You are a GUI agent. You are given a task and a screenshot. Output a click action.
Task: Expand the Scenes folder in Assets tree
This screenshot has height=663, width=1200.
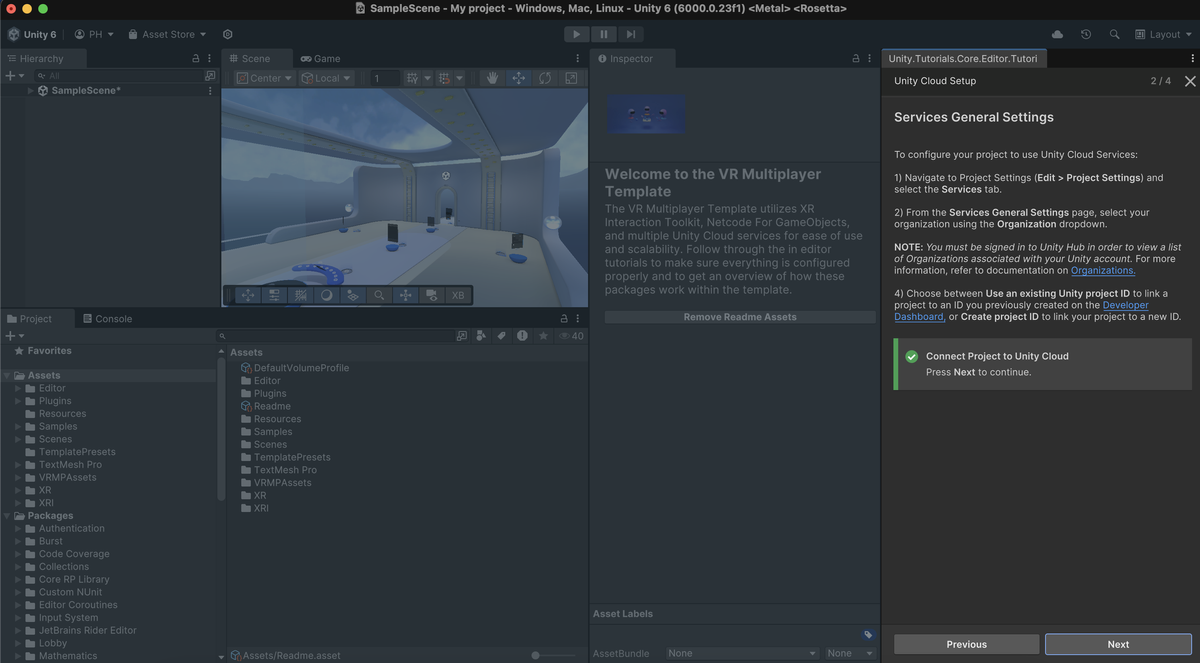[18, 439]
